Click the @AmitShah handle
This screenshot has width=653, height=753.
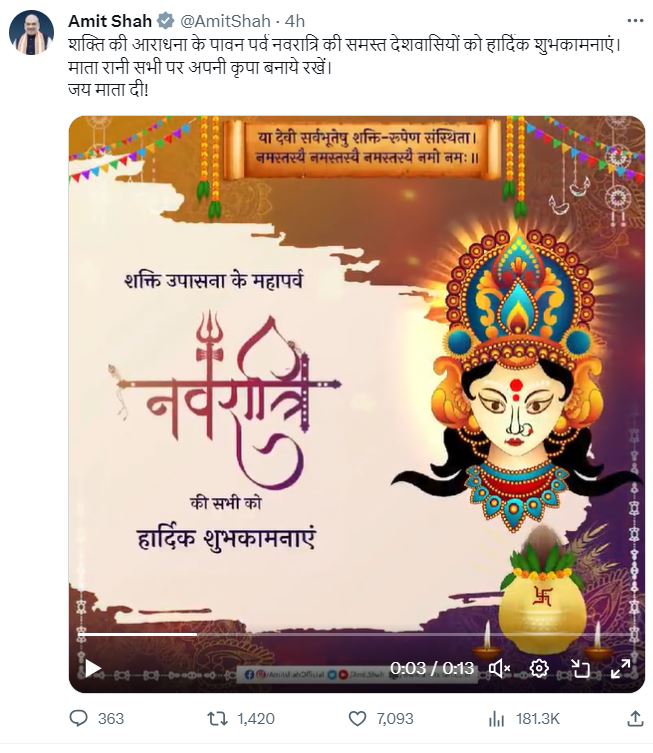[225, 21]
